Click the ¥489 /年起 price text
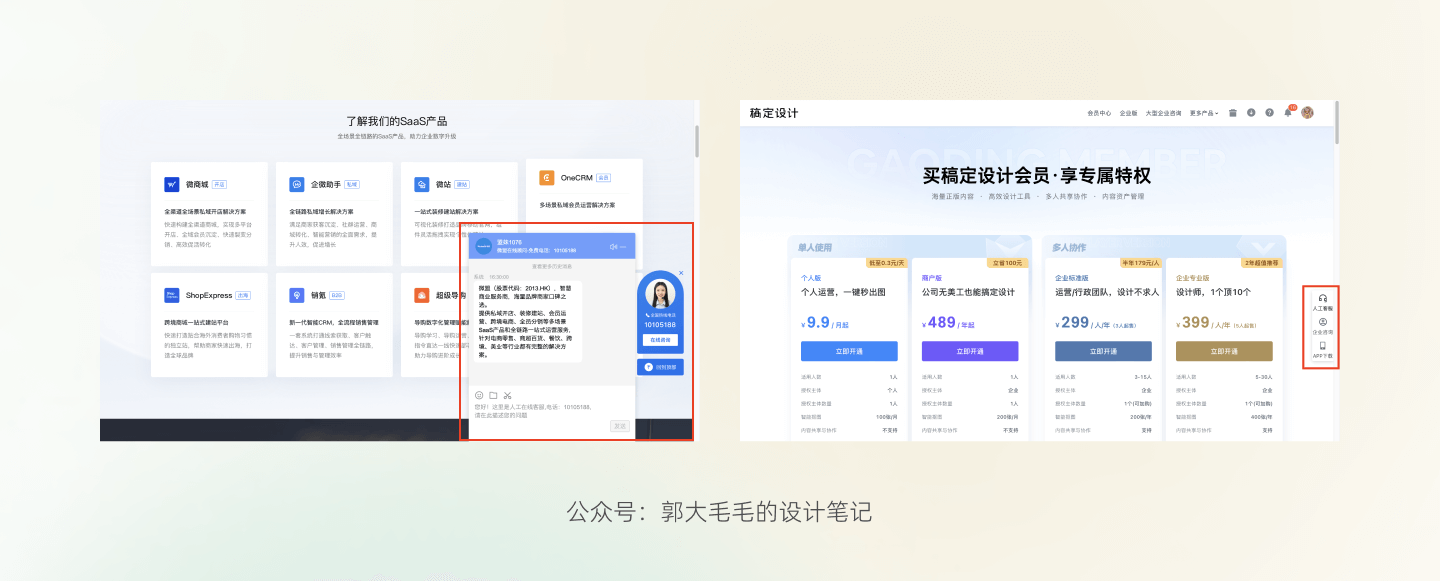The height and width of the screenshot is (581, 1440). click(x=946, y=323)
